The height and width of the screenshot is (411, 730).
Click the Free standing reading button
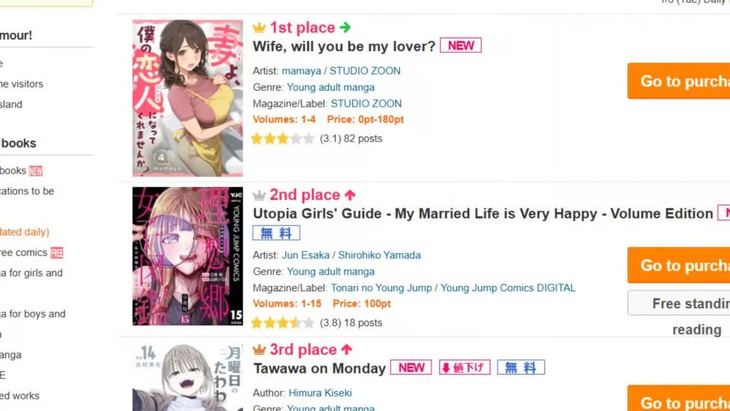tap(679, 303)
